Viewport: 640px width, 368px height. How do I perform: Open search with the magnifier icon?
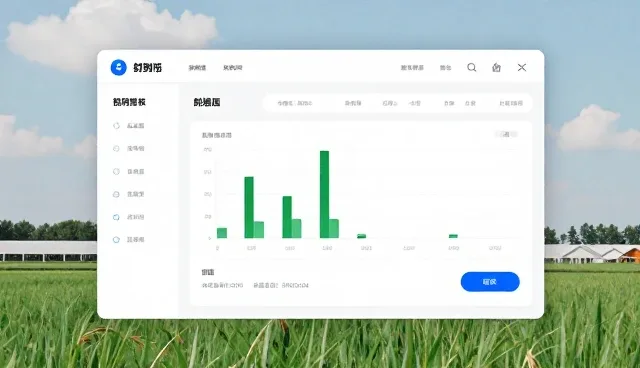[471, 67]
